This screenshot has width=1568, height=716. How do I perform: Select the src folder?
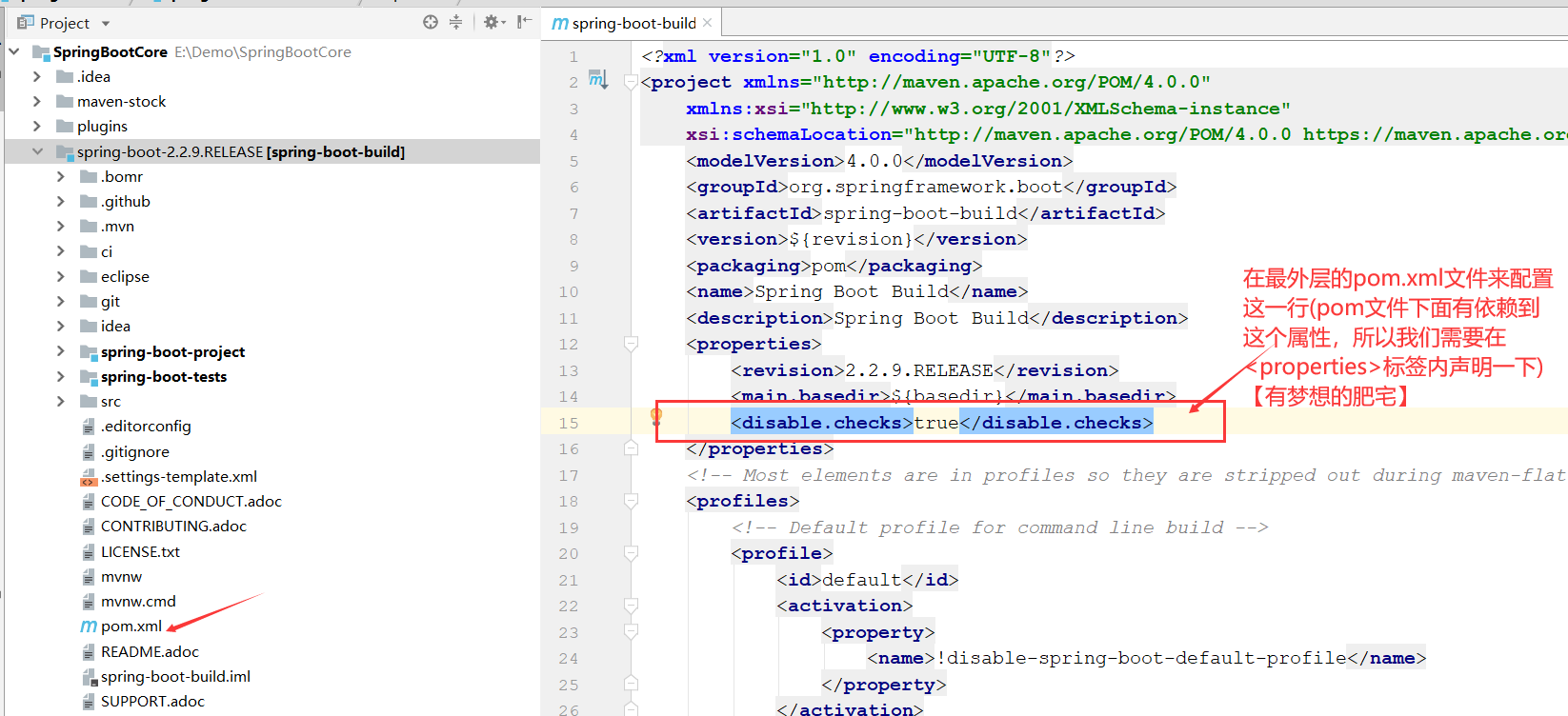(111, 401)
